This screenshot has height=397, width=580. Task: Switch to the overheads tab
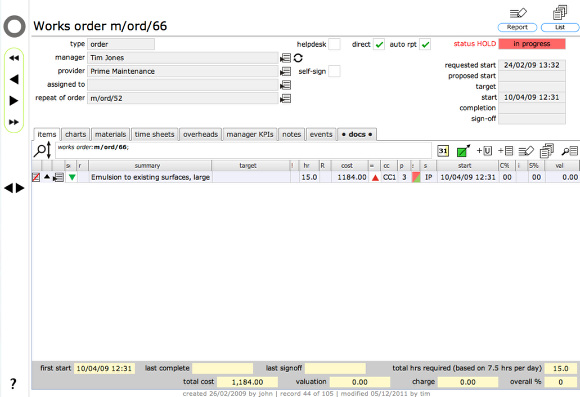point(200,134)
